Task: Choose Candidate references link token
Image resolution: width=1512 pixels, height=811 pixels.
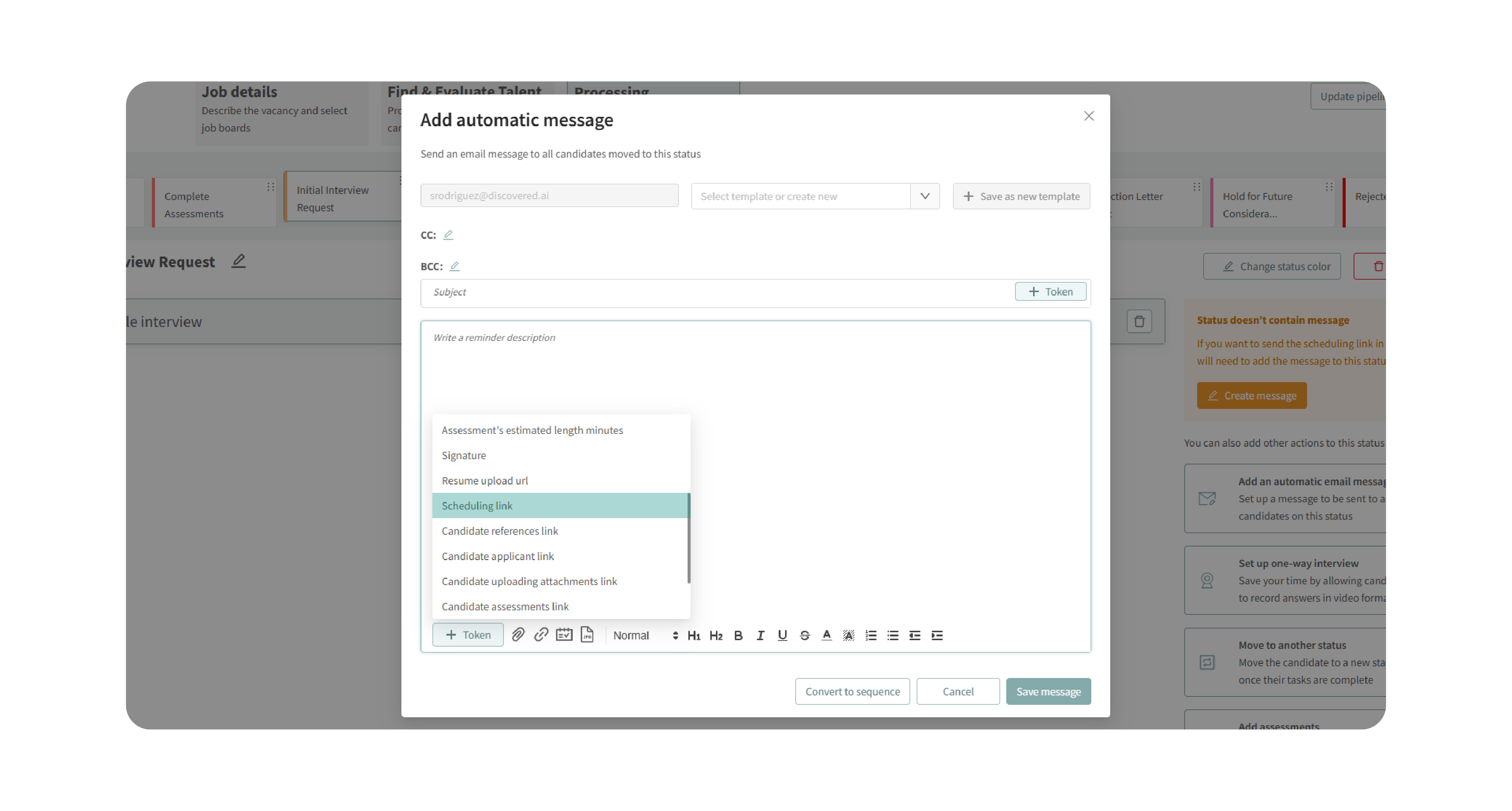Action: pyautogui.click(x=499, y=531)
